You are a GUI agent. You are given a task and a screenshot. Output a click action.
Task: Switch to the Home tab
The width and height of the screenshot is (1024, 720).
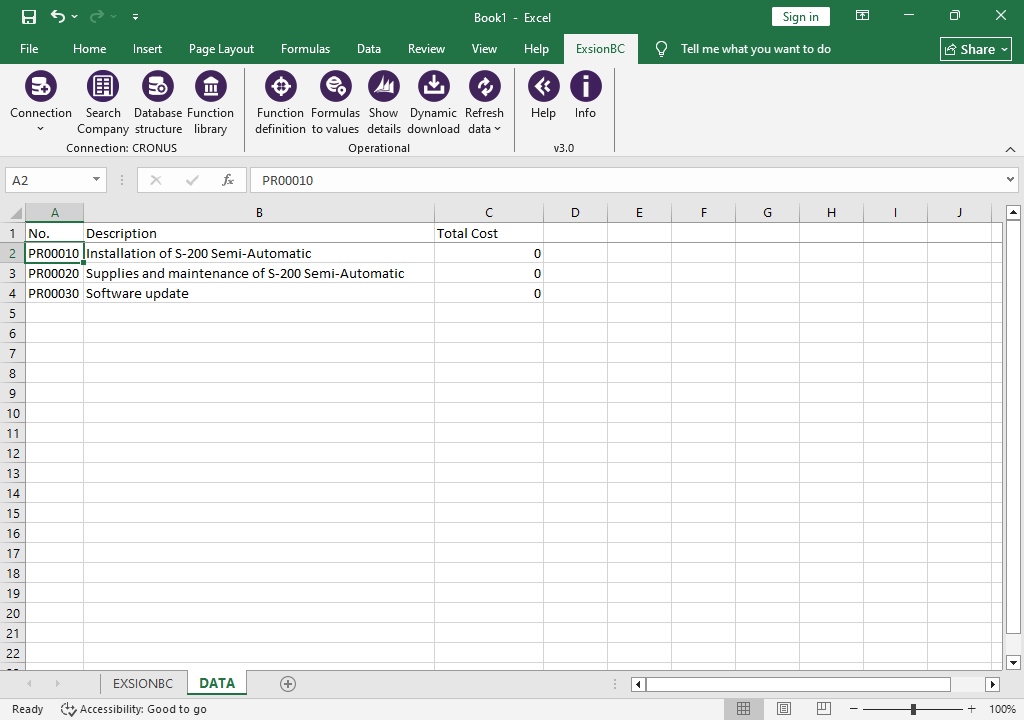(x=89, y=49)
